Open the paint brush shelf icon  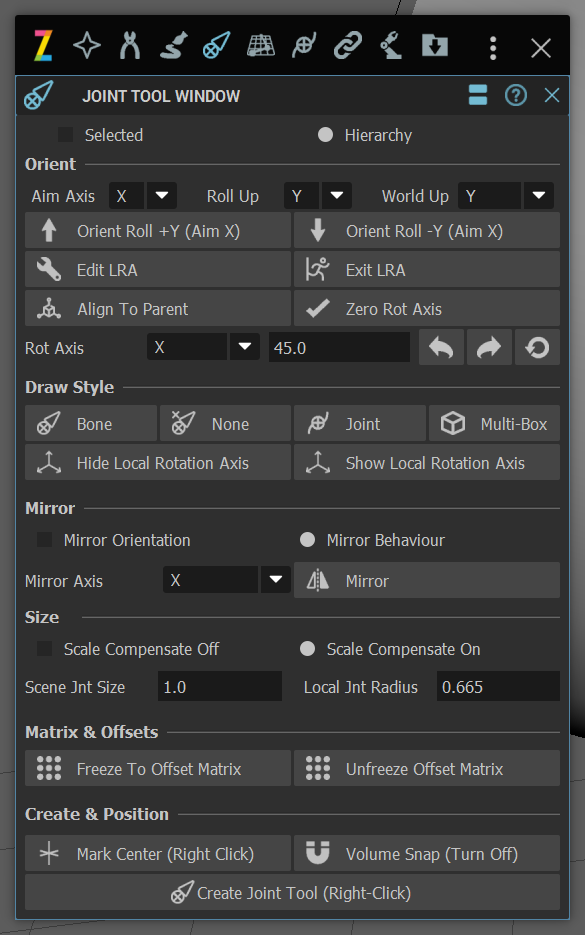[x=174, y=46]
